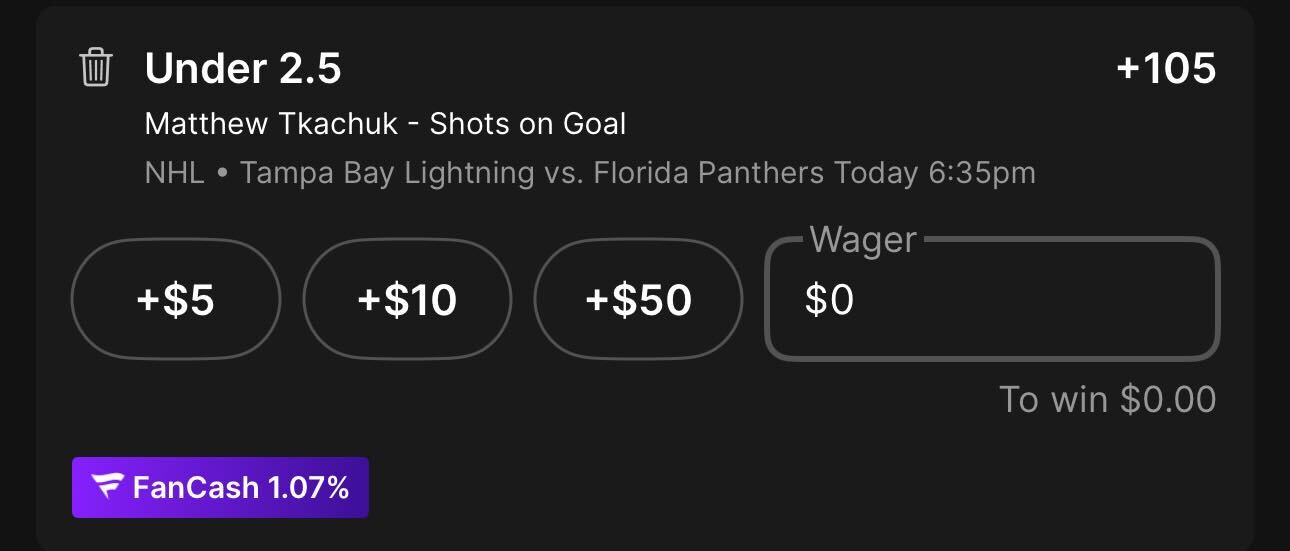Click the To win $0.00 payout text
Image resolution: width=1290 pixels, height=551 pixels.
point(1108,399)
